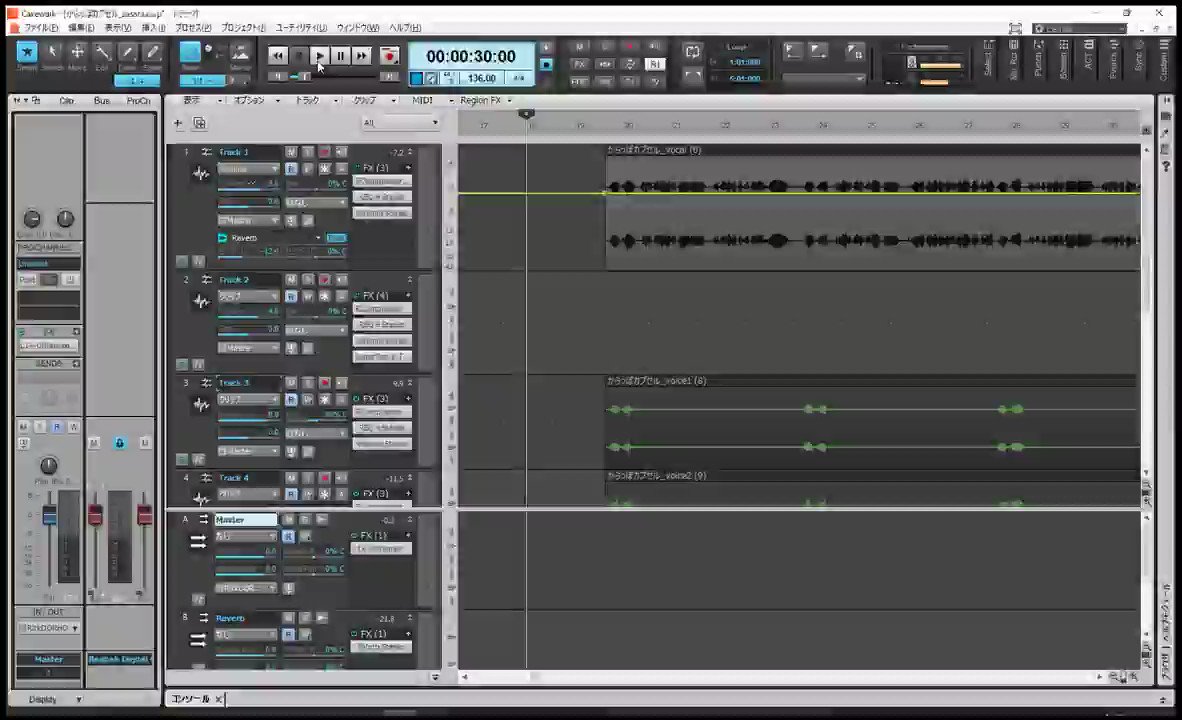Switch to the Bus tab in inspector
Image resolution: width=1182 pixels, height=720 pixels.
click(x=102, y=100)
